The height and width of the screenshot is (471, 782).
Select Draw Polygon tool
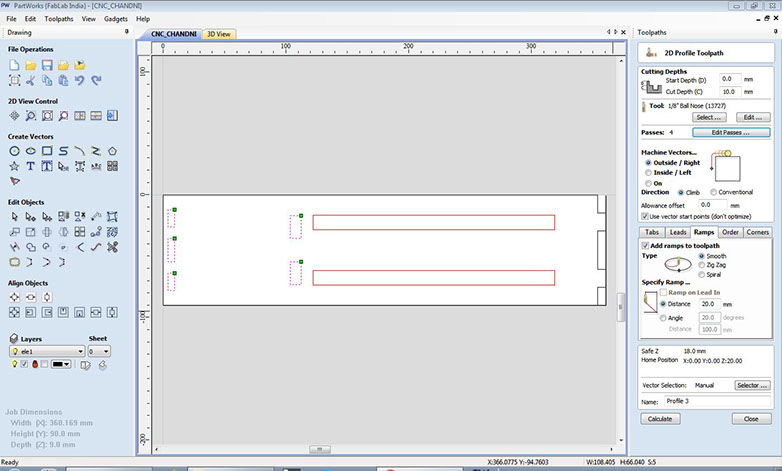coord(113,151)
